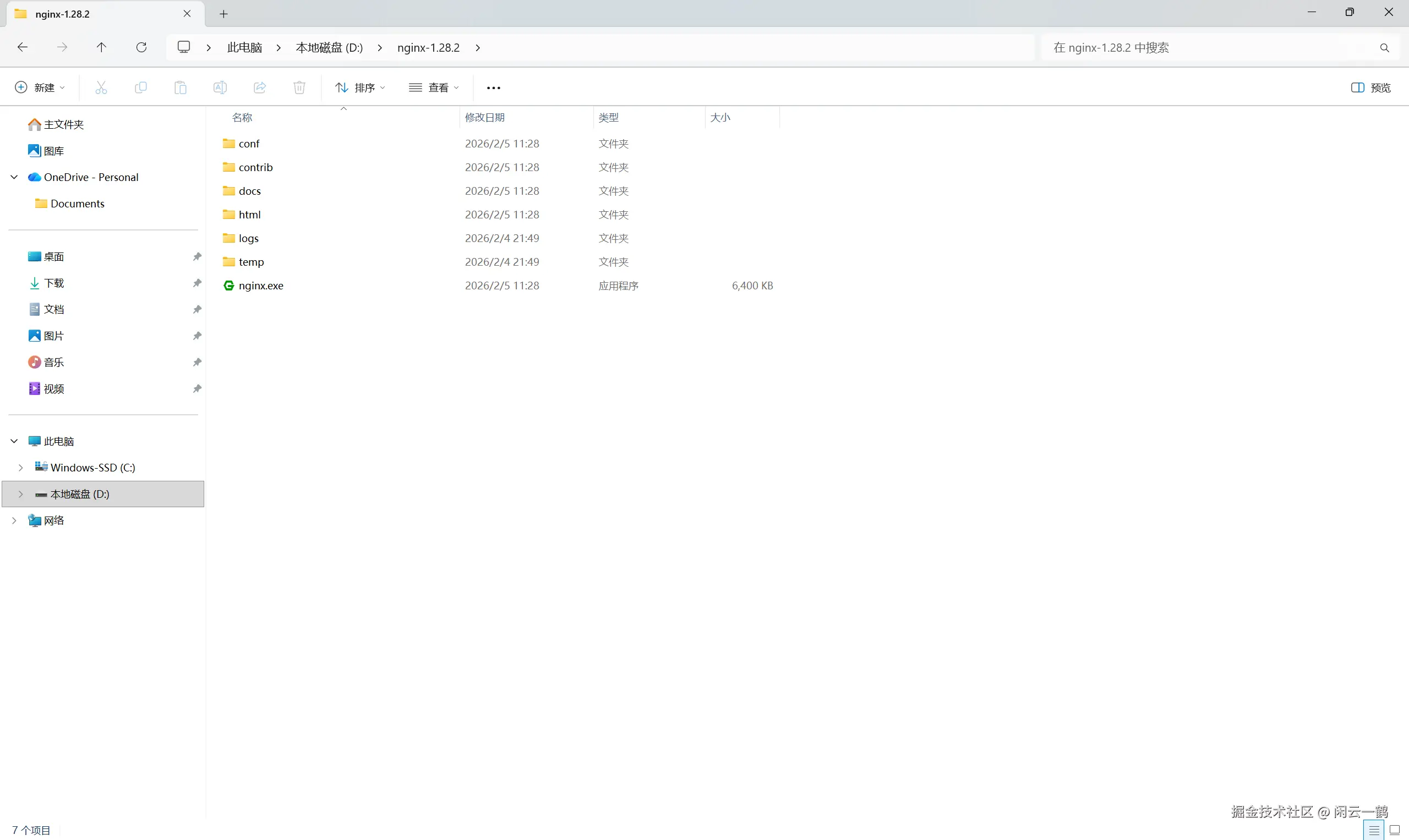Open the See more ellipsis menu
This screenshot has width=1409, height=840.
point(493,87)
